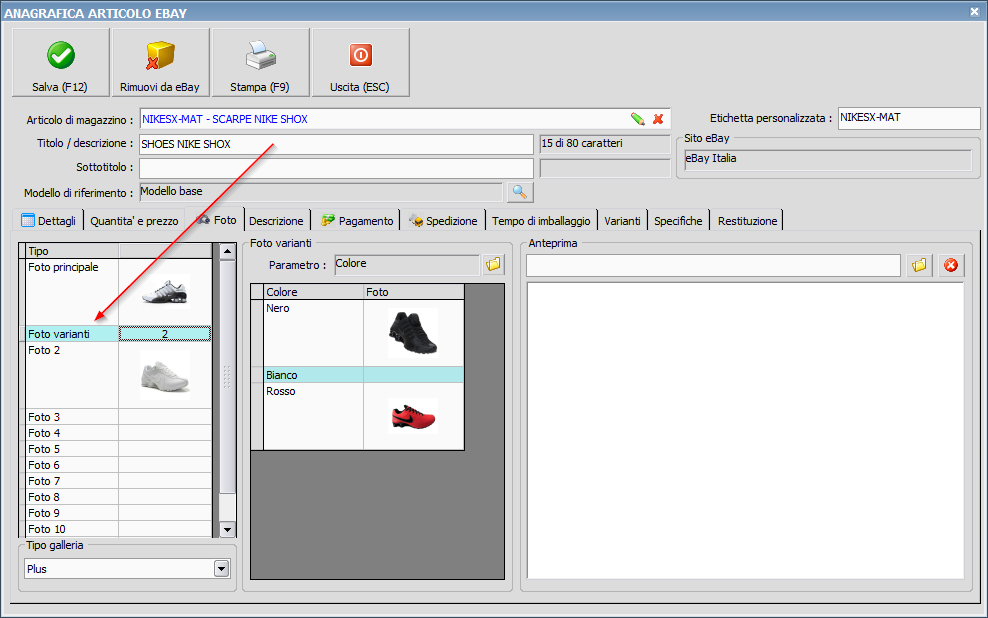
Task: Open the Descrizione tab
Action: 276,220
